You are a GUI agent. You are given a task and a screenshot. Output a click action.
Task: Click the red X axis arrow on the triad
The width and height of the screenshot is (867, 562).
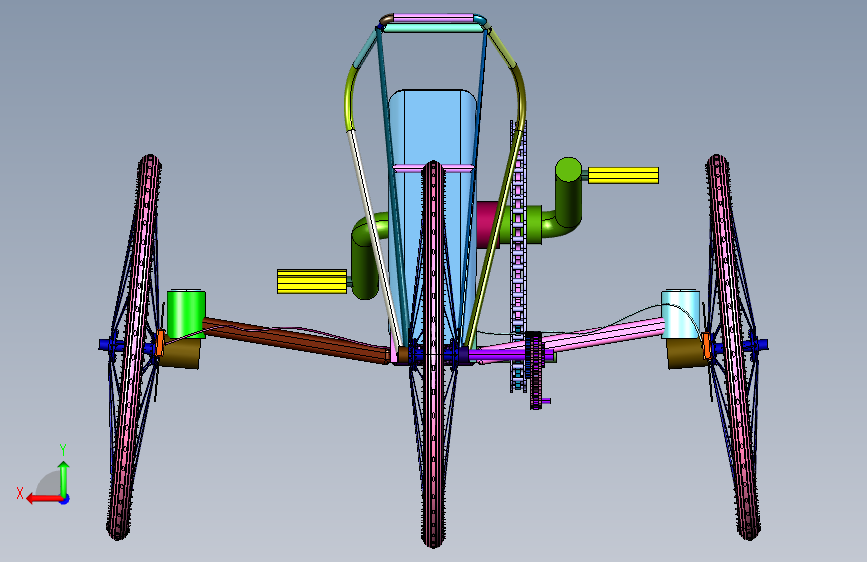tap(43, 499)
